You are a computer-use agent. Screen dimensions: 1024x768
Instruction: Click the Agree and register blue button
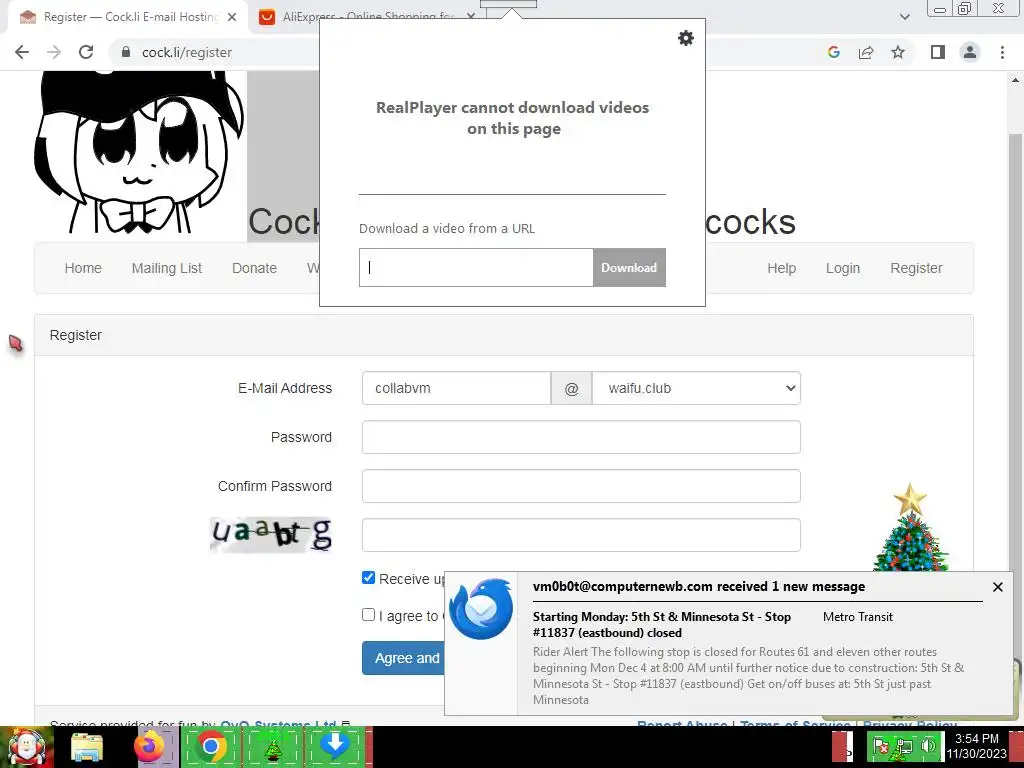(403, 658)
